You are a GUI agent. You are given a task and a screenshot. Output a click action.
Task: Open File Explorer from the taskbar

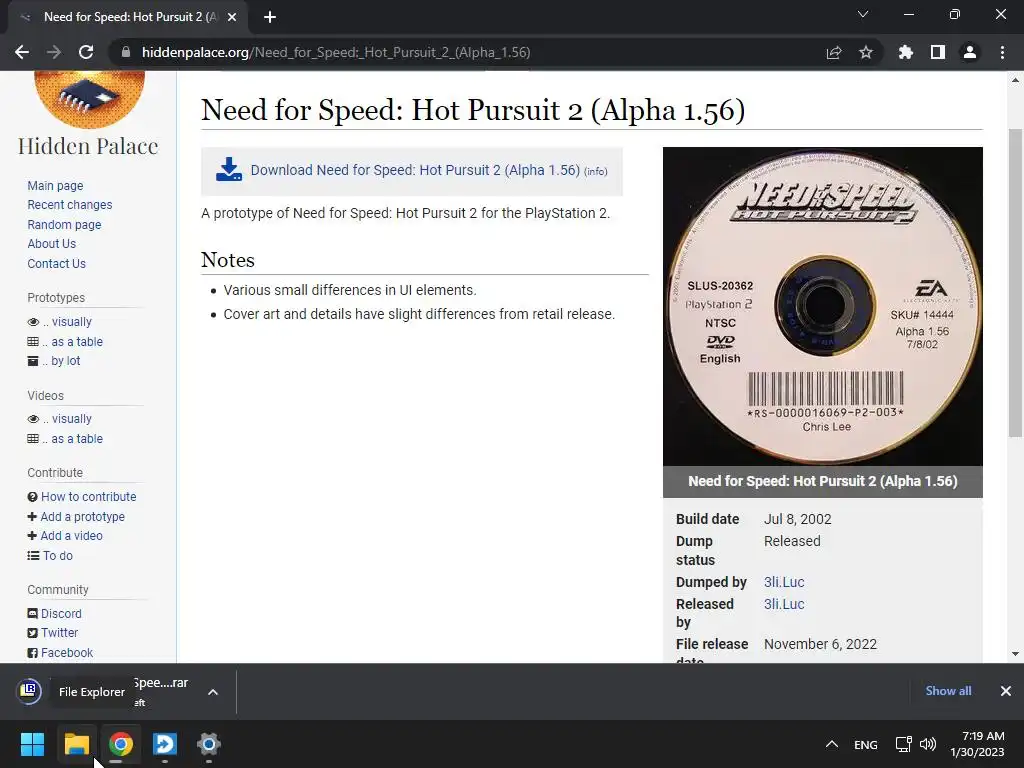coord(76,744)
